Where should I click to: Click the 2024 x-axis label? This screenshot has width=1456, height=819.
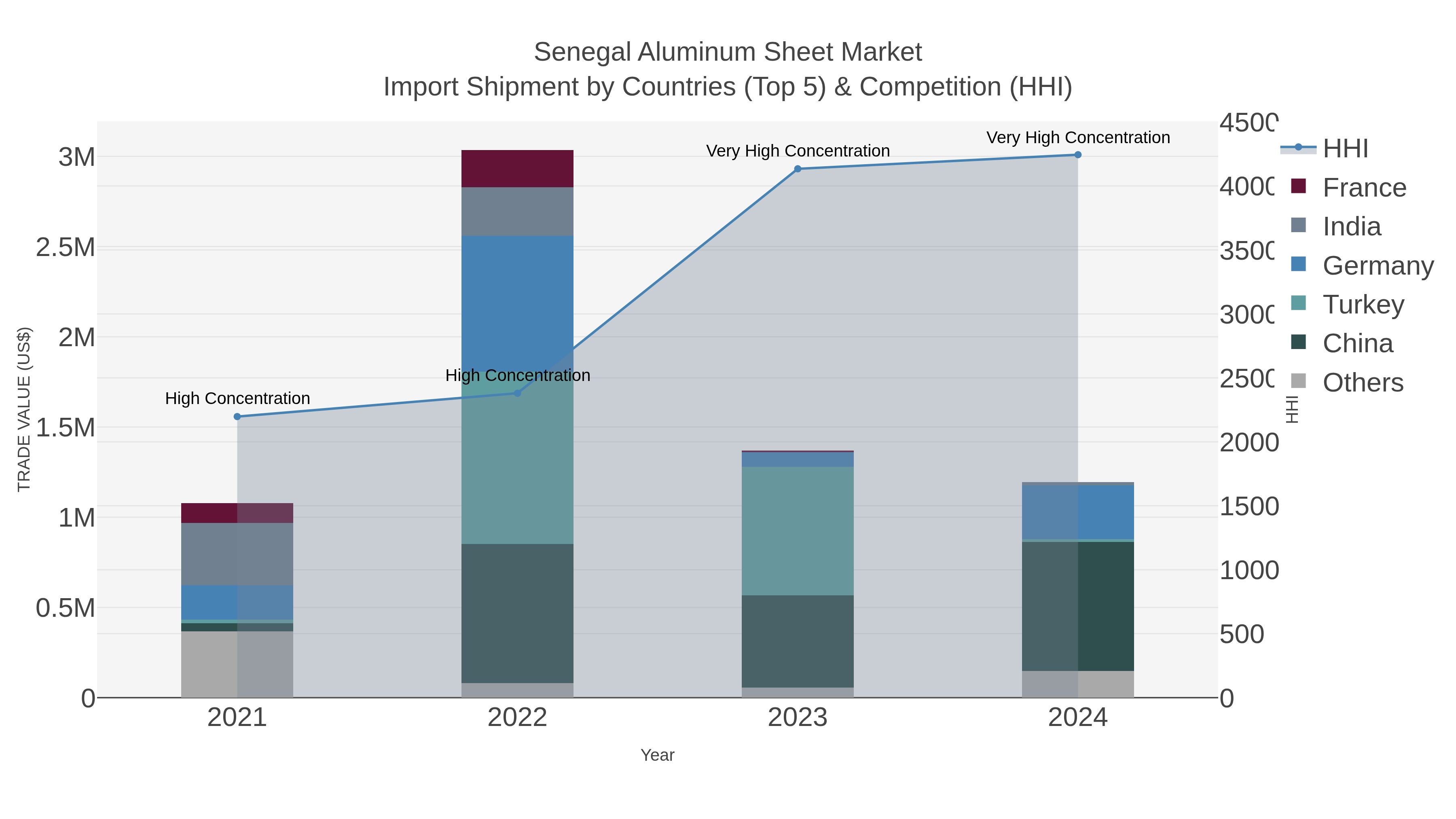pos(1078,718)
